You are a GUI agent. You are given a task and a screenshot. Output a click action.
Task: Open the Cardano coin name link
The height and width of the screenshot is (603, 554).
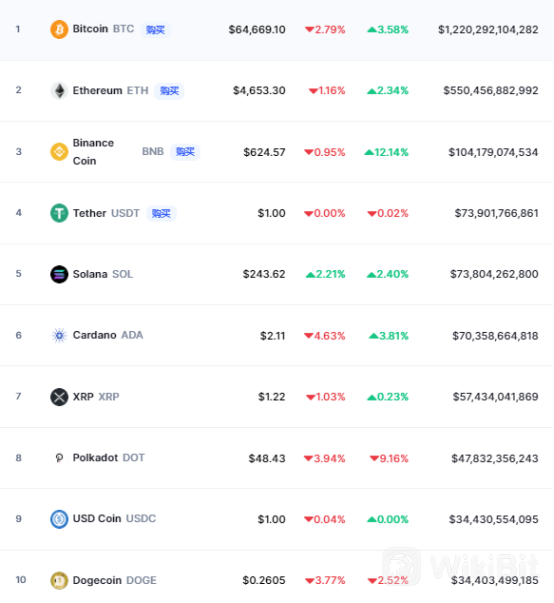click(95, 335)
